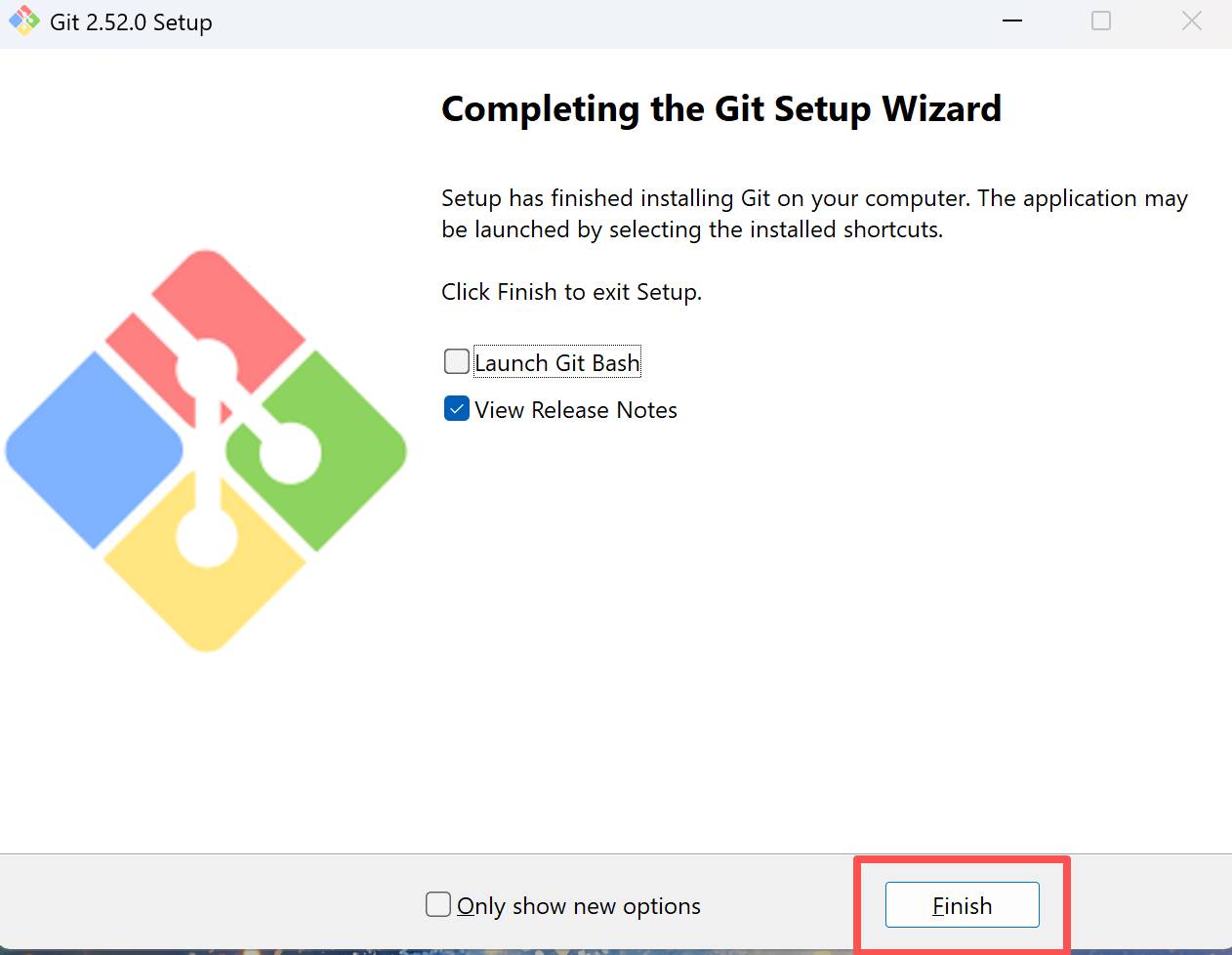Click the "Launch Git Bash" label text
The image size is (1232, 955).
[x=557, y=363]
